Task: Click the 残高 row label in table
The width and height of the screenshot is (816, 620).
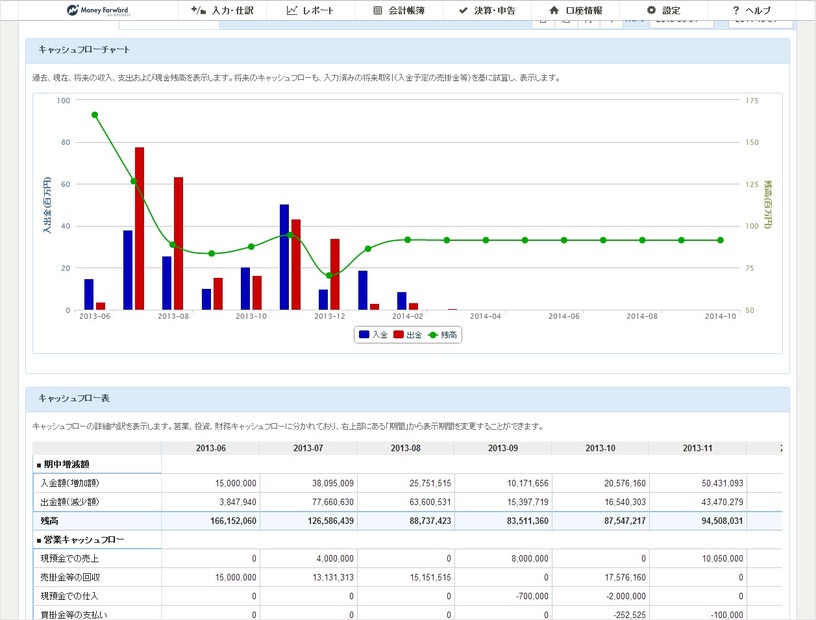Action: [49, 521]
